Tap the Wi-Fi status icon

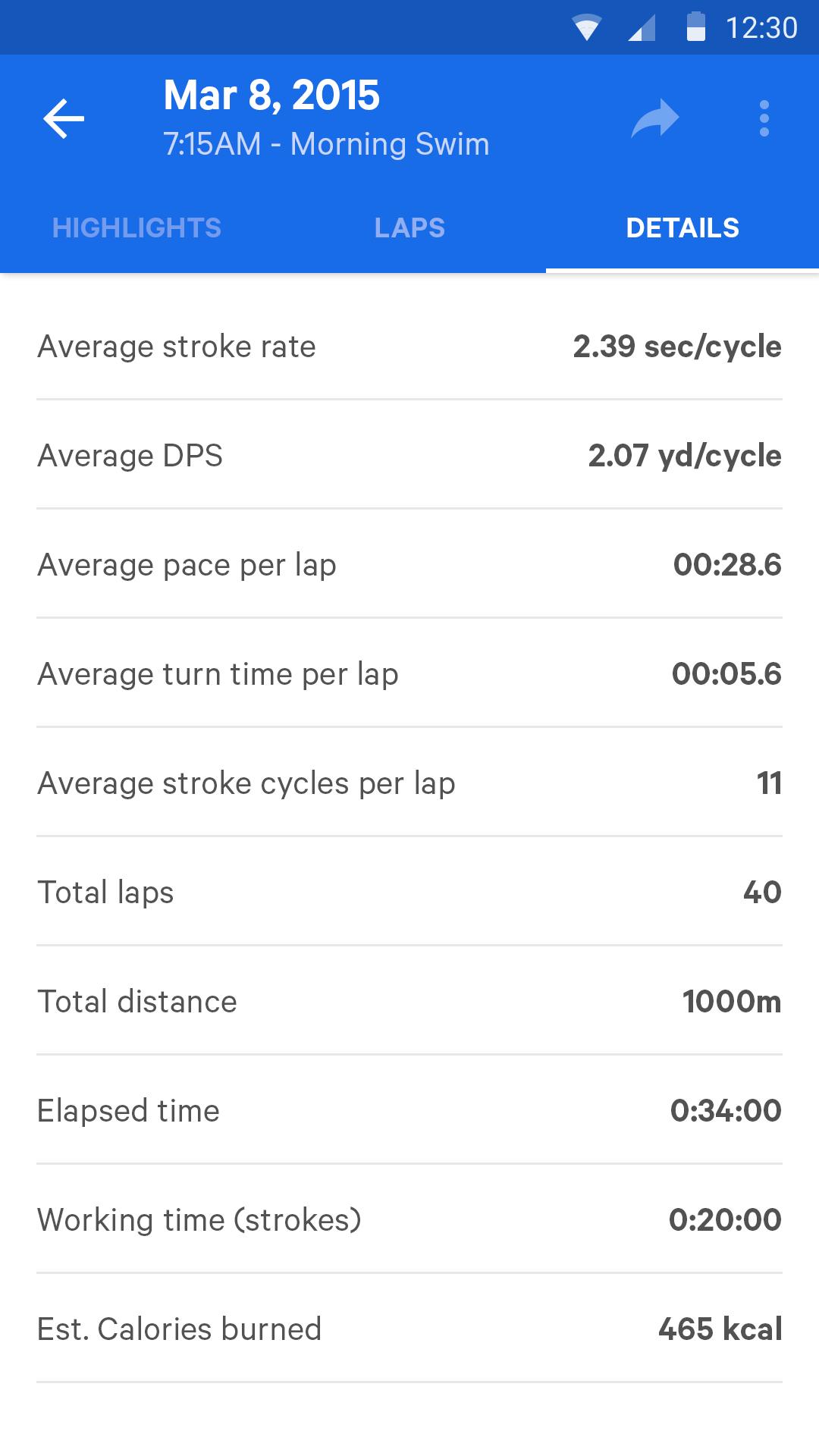pos(586,28)
